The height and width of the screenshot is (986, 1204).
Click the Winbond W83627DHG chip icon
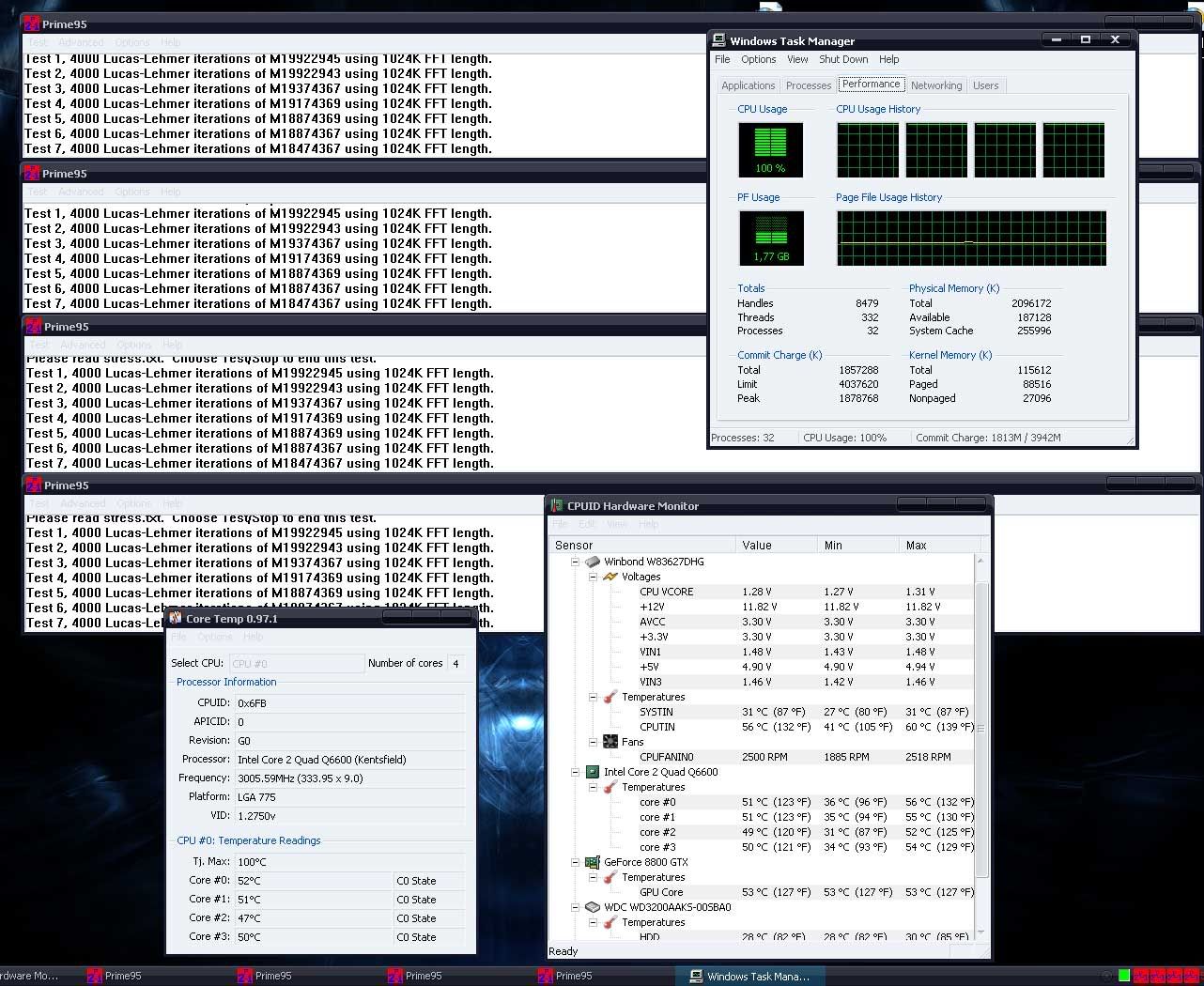[593, 562]
